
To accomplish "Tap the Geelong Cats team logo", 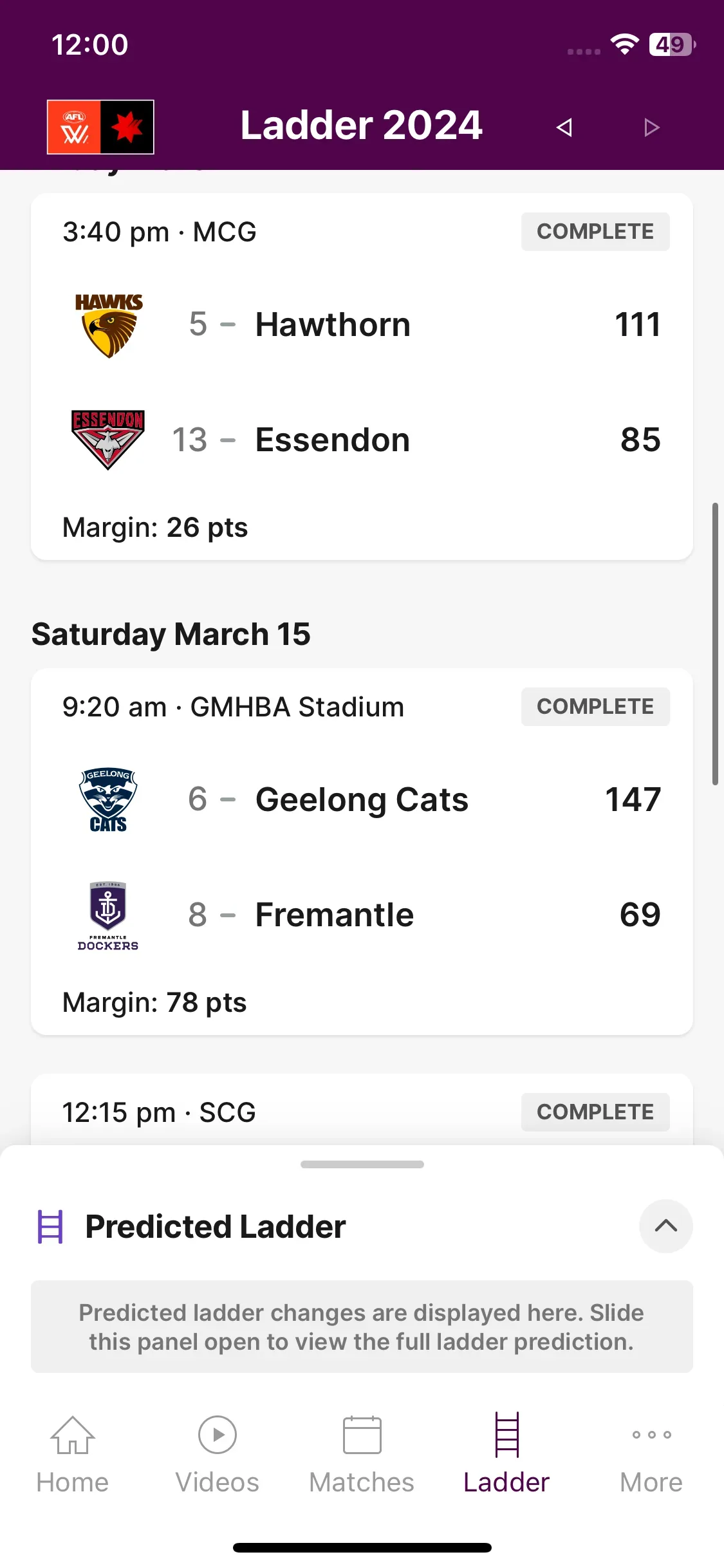I will pos(107,799).
